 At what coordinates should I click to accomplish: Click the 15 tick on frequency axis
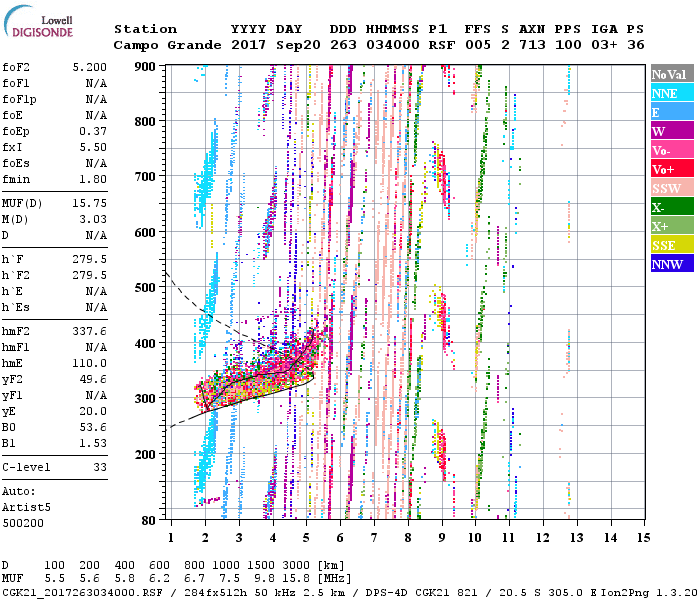coord(643,537)
